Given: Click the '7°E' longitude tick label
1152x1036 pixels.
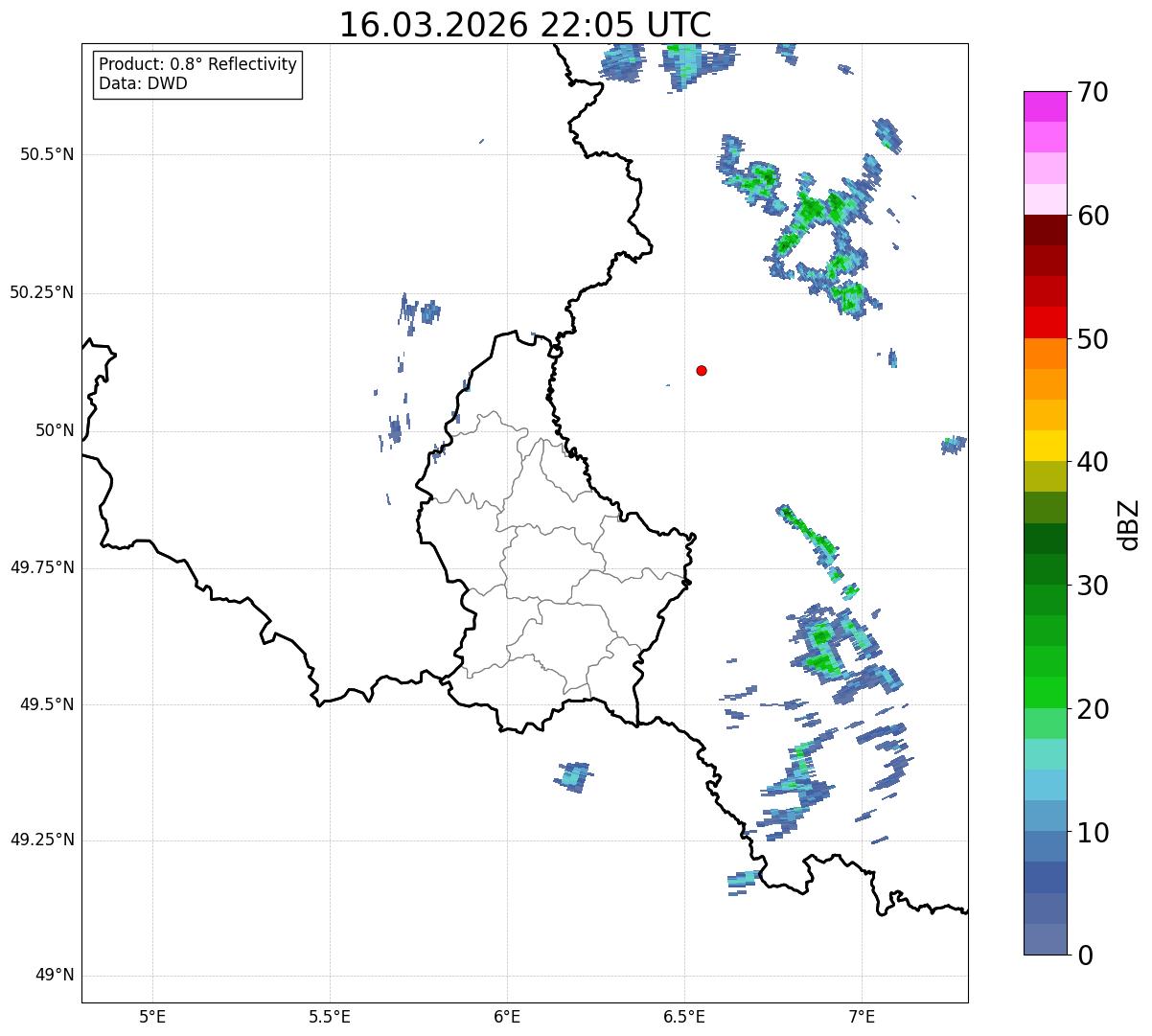Looking at the screenshot, I should (862, 1016).
